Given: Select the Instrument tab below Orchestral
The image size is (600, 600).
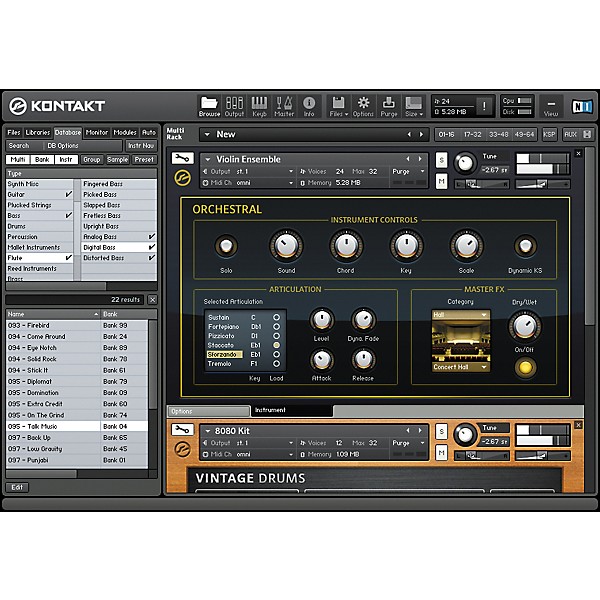Looking at the screenshot, I should coord(291,410).
